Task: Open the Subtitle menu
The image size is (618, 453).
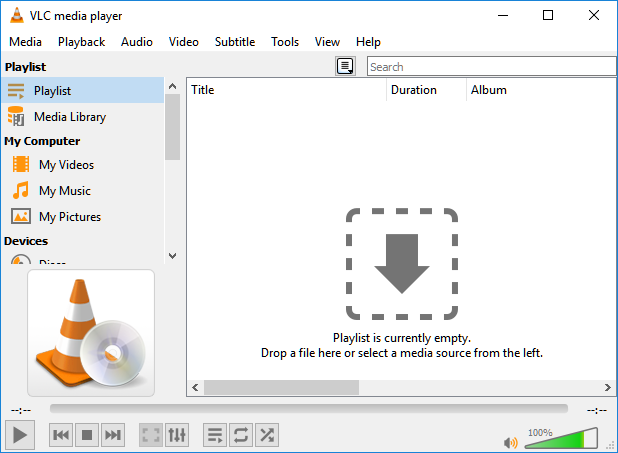Action: tap(235, 42)
